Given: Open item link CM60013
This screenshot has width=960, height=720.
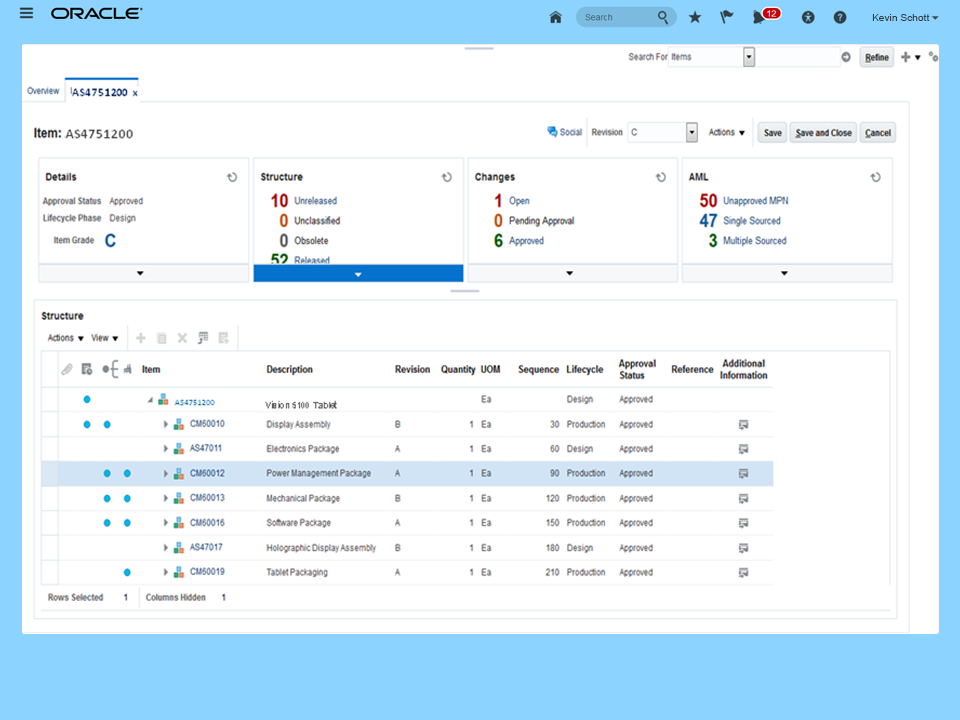Looking at the screenshot, I should pos(207,498).
